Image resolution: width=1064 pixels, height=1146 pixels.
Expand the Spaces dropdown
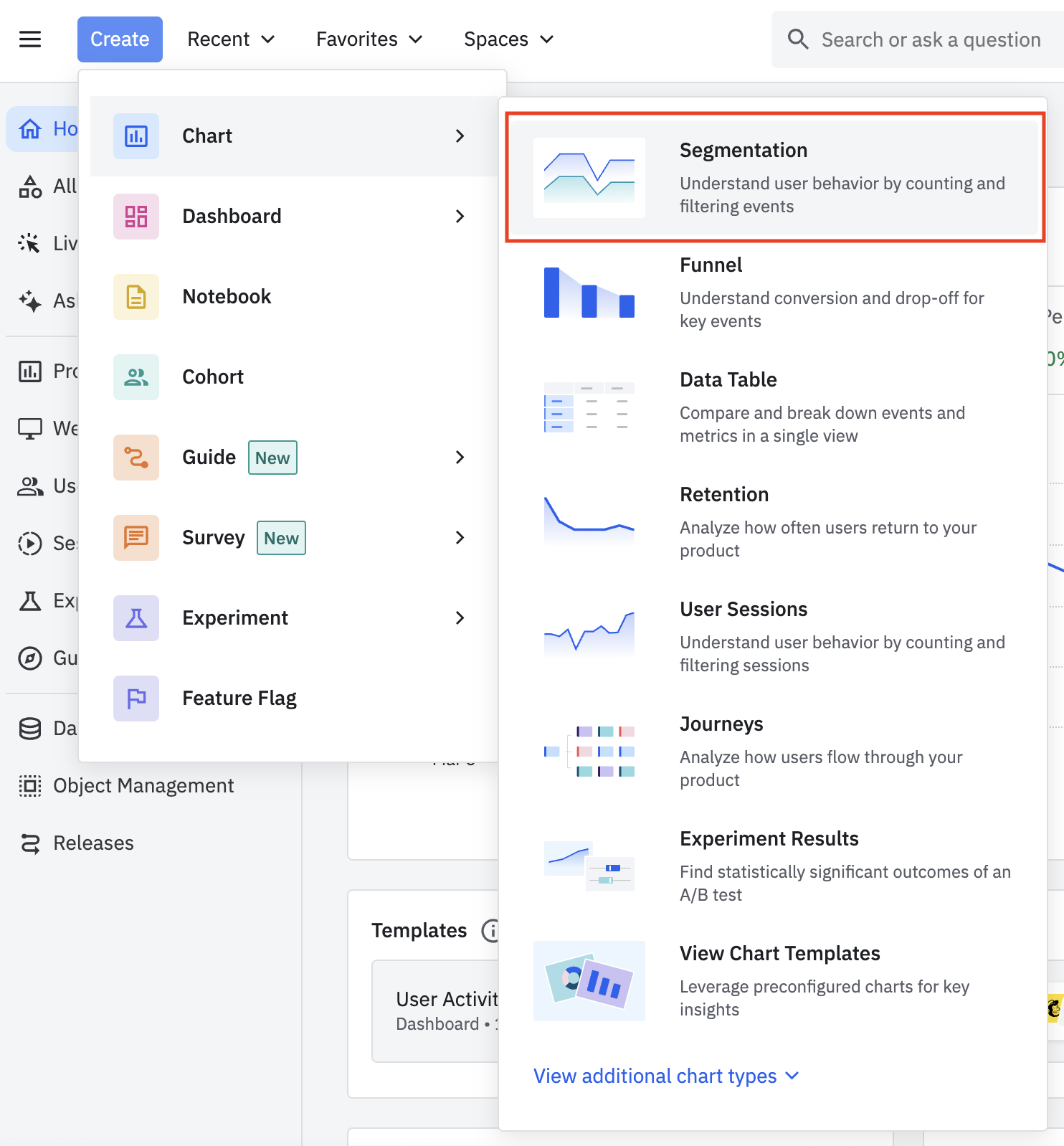pyautogui.click(x=508, y=39)
